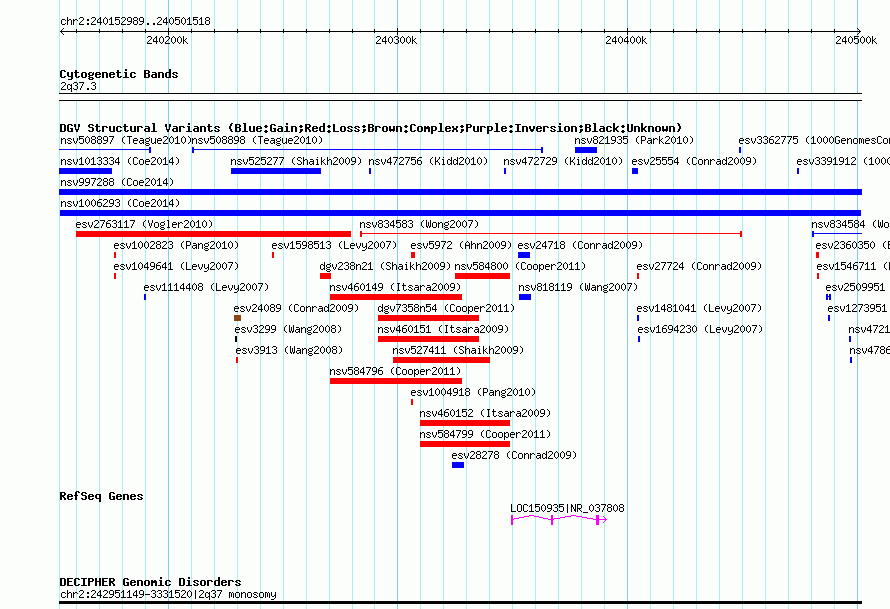Click the nsv508897 (Teague2010) variant label
This screenshot has width=890, height=609.
125,140
